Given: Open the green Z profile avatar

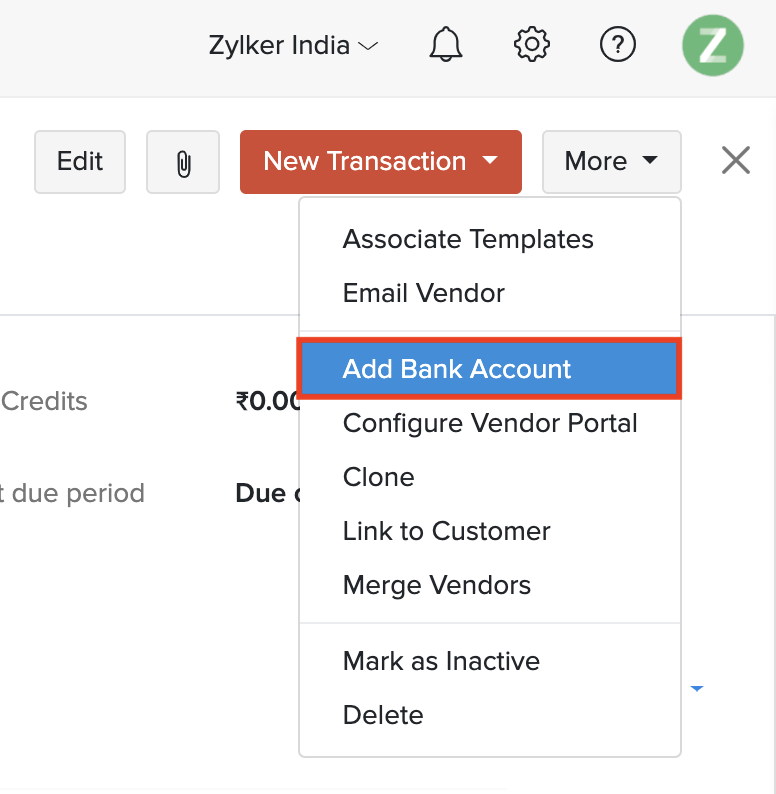Looking at the screenshot, I should (712, 45).
